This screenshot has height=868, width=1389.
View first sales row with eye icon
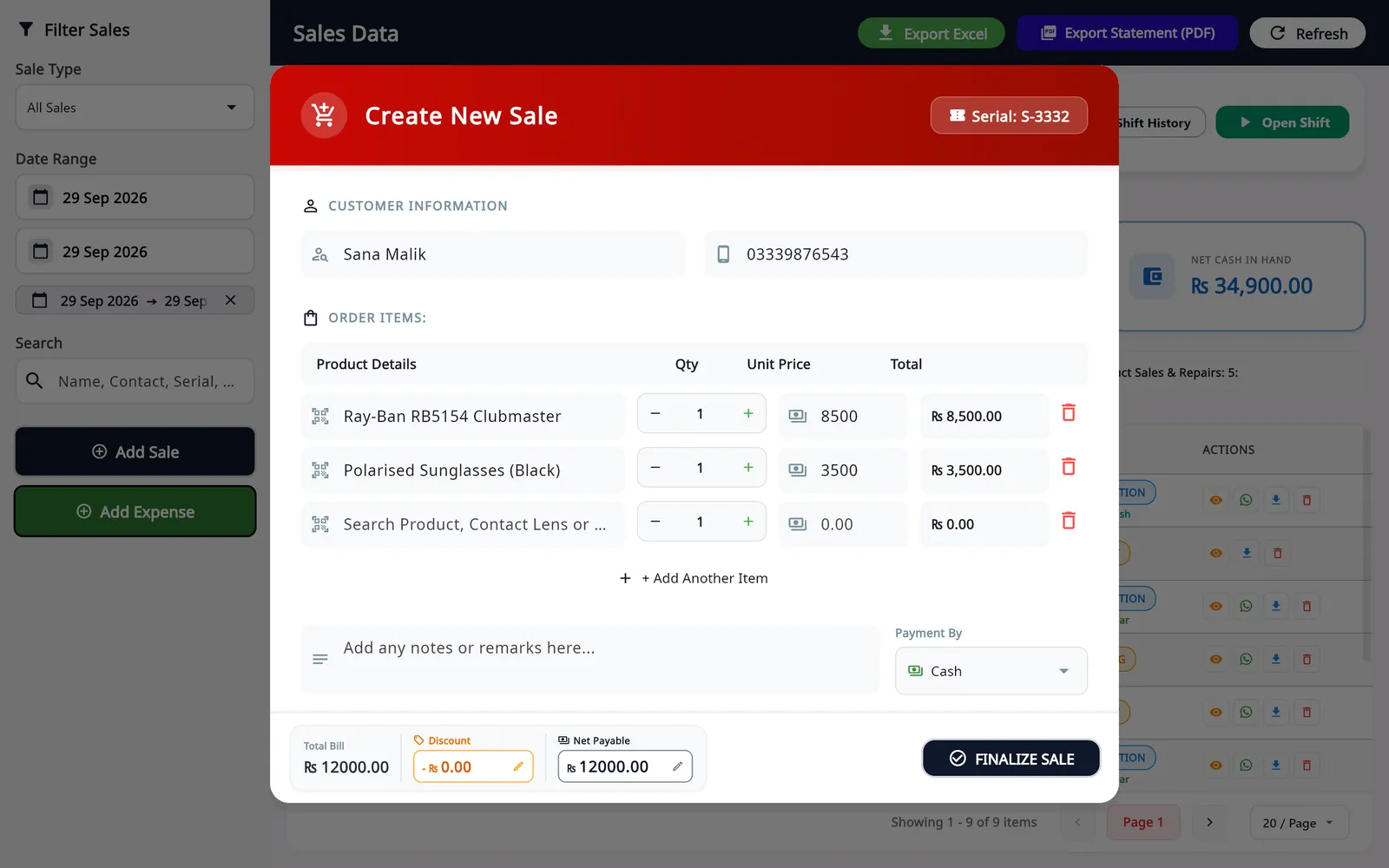(1215, 500)
